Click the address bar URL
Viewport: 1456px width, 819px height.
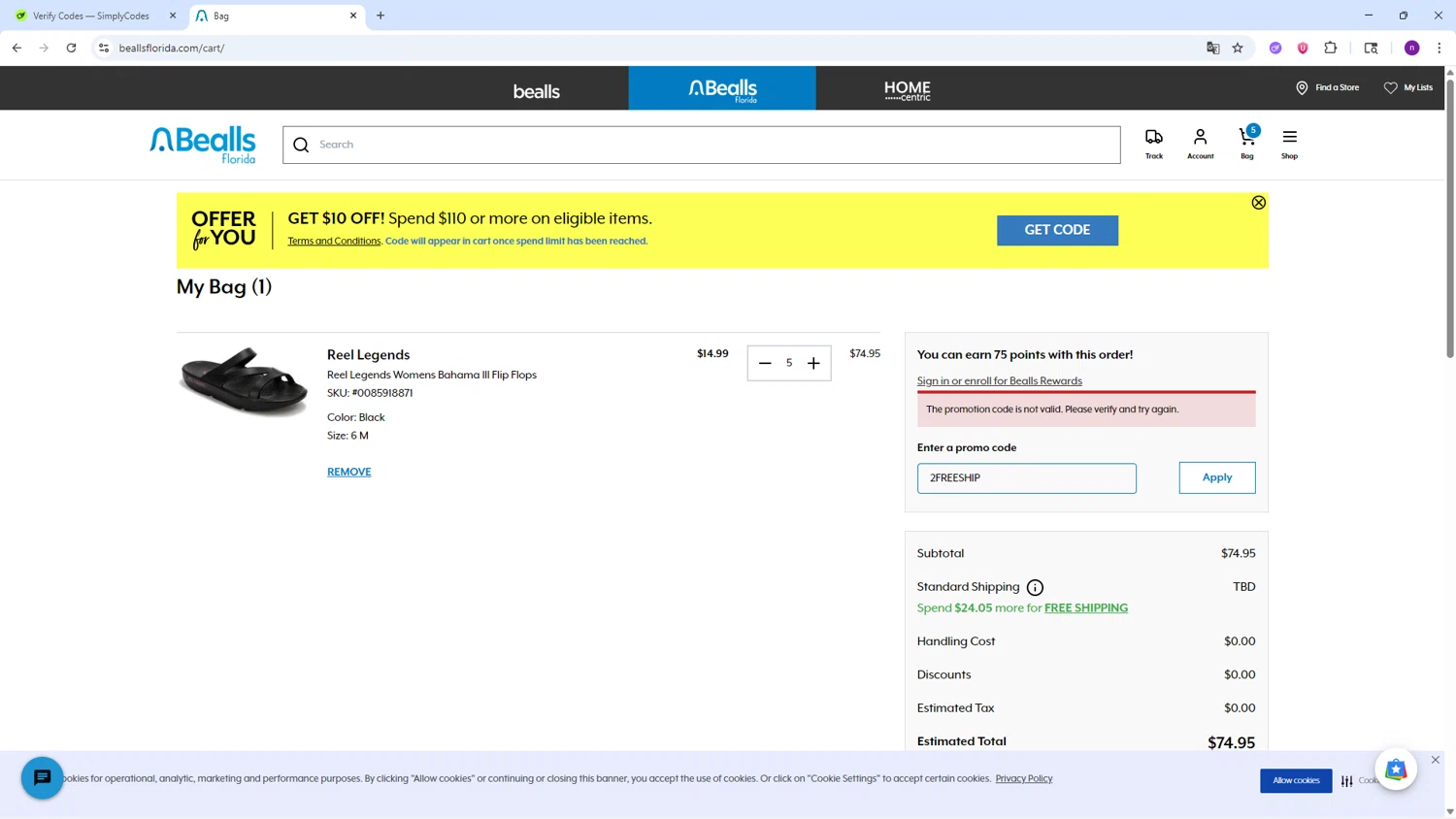pos(172,48)
